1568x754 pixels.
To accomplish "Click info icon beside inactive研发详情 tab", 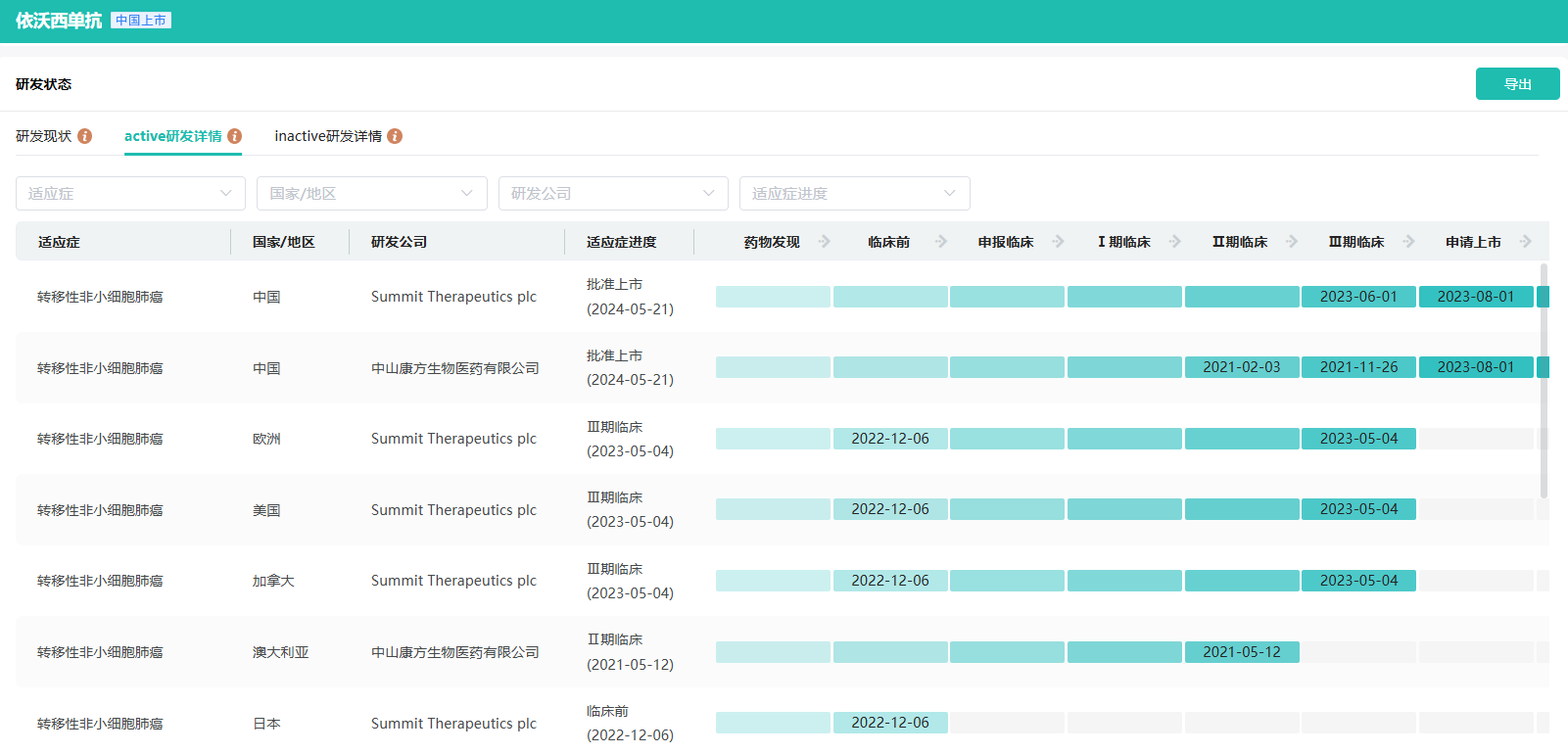I will [x=395, y=136].
